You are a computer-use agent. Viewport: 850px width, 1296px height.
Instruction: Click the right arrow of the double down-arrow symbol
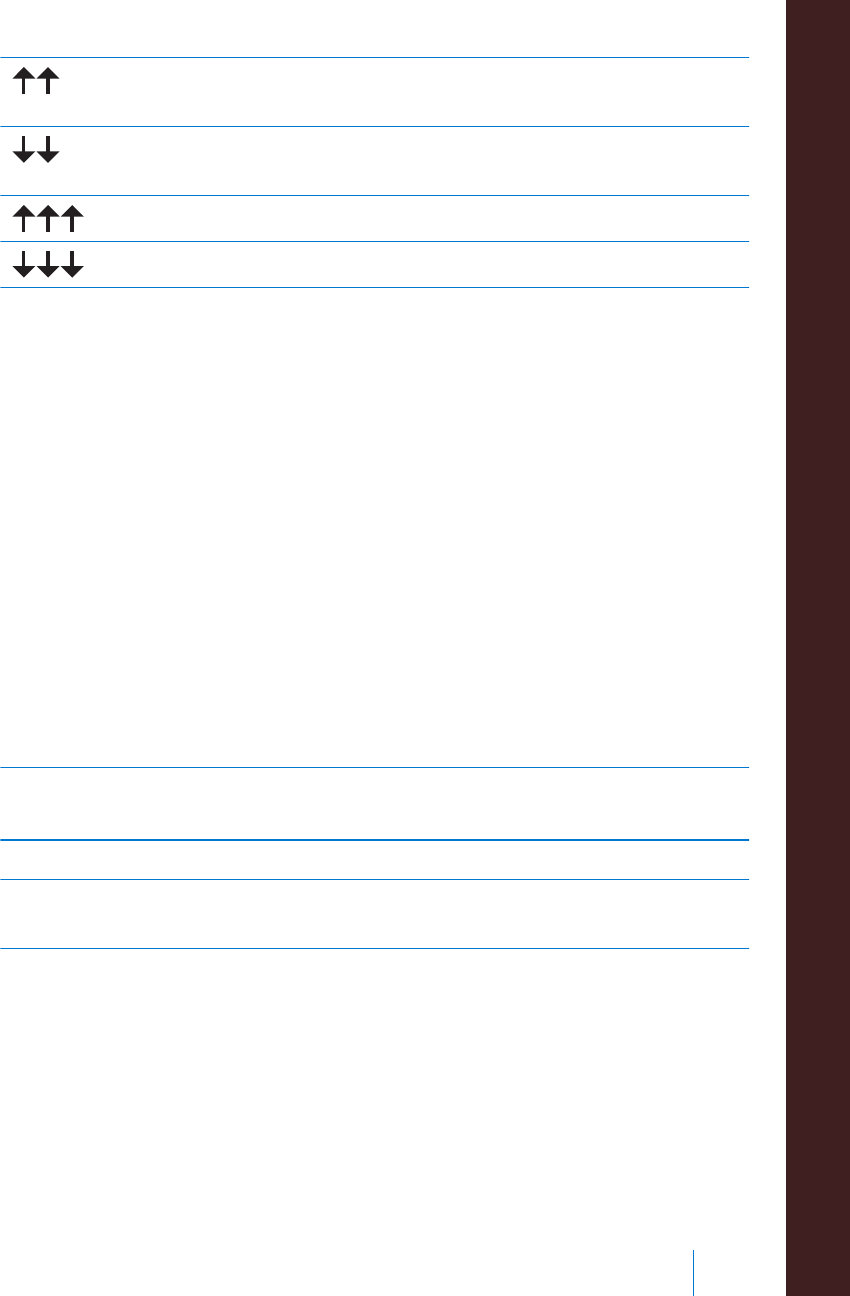(48, 151)
